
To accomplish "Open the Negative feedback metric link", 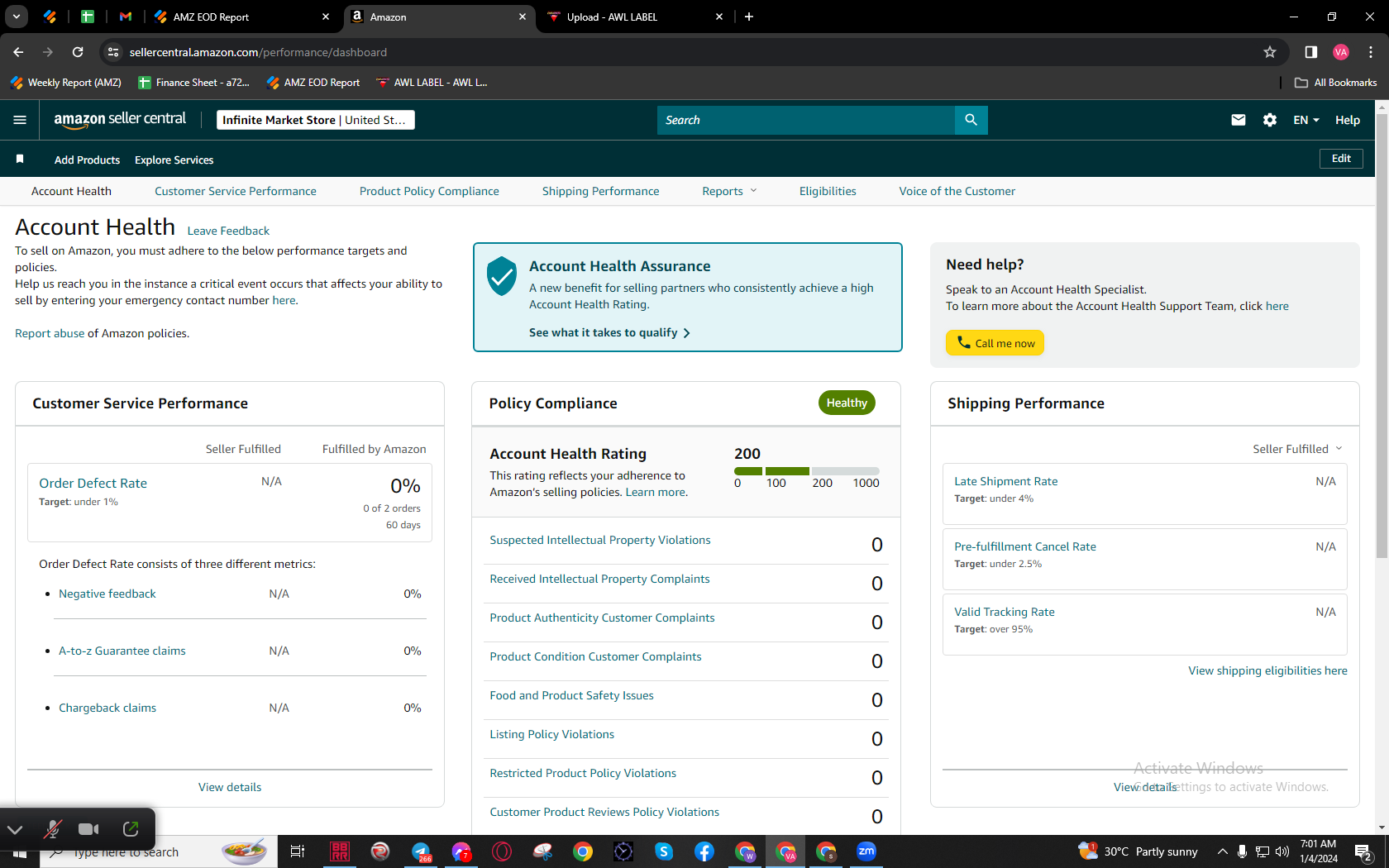I will [x=107, y=594].
